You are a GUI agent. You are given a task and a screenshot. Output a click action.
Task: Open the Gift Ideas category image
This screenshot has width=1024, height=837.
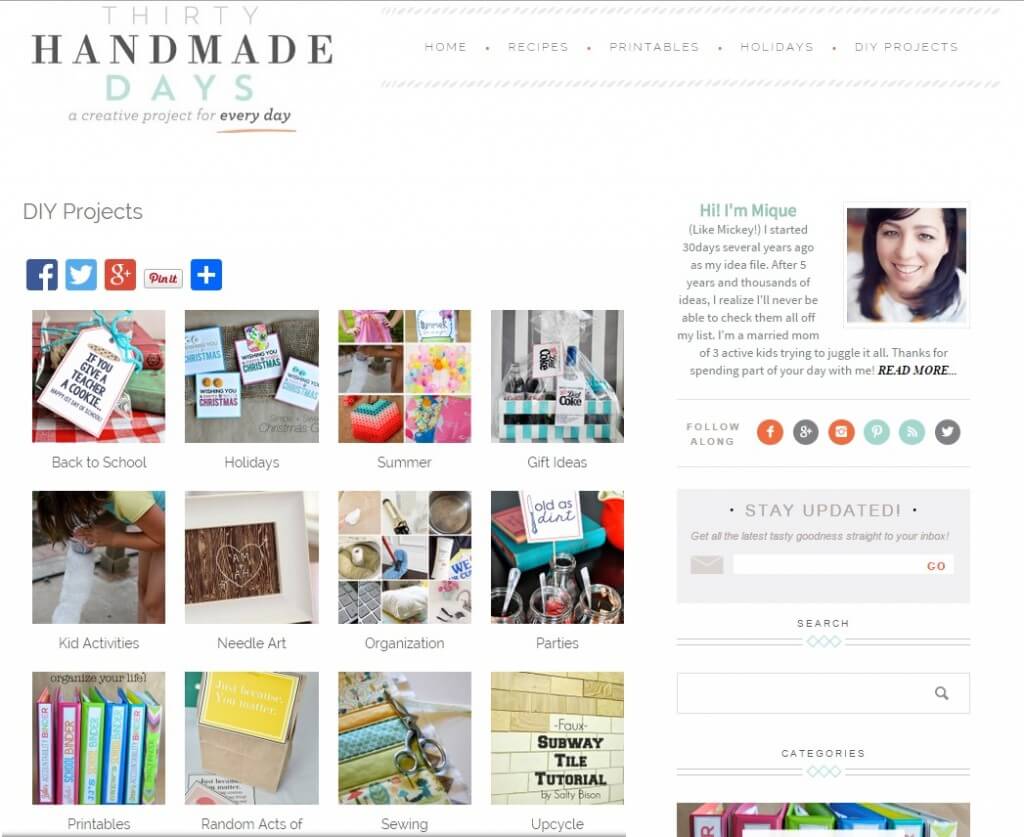(x=557, y=376)
